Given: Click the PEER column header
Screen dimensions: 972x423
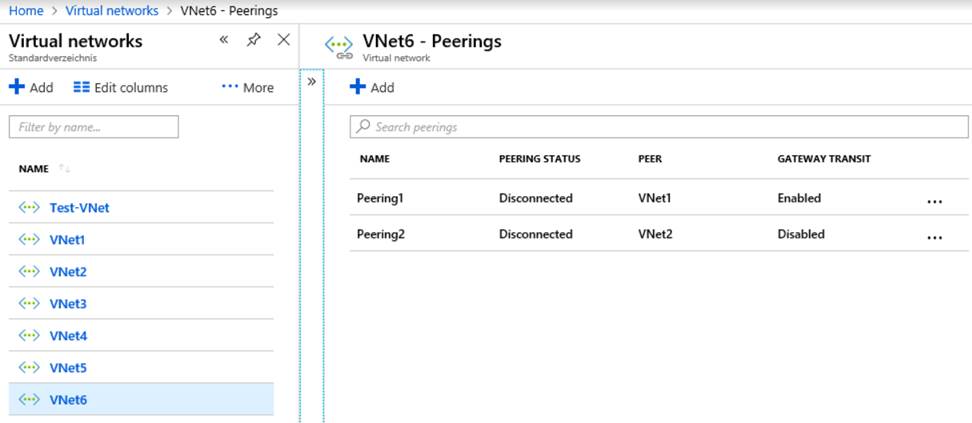Looking at the screenshot, I should click(650, 159).
